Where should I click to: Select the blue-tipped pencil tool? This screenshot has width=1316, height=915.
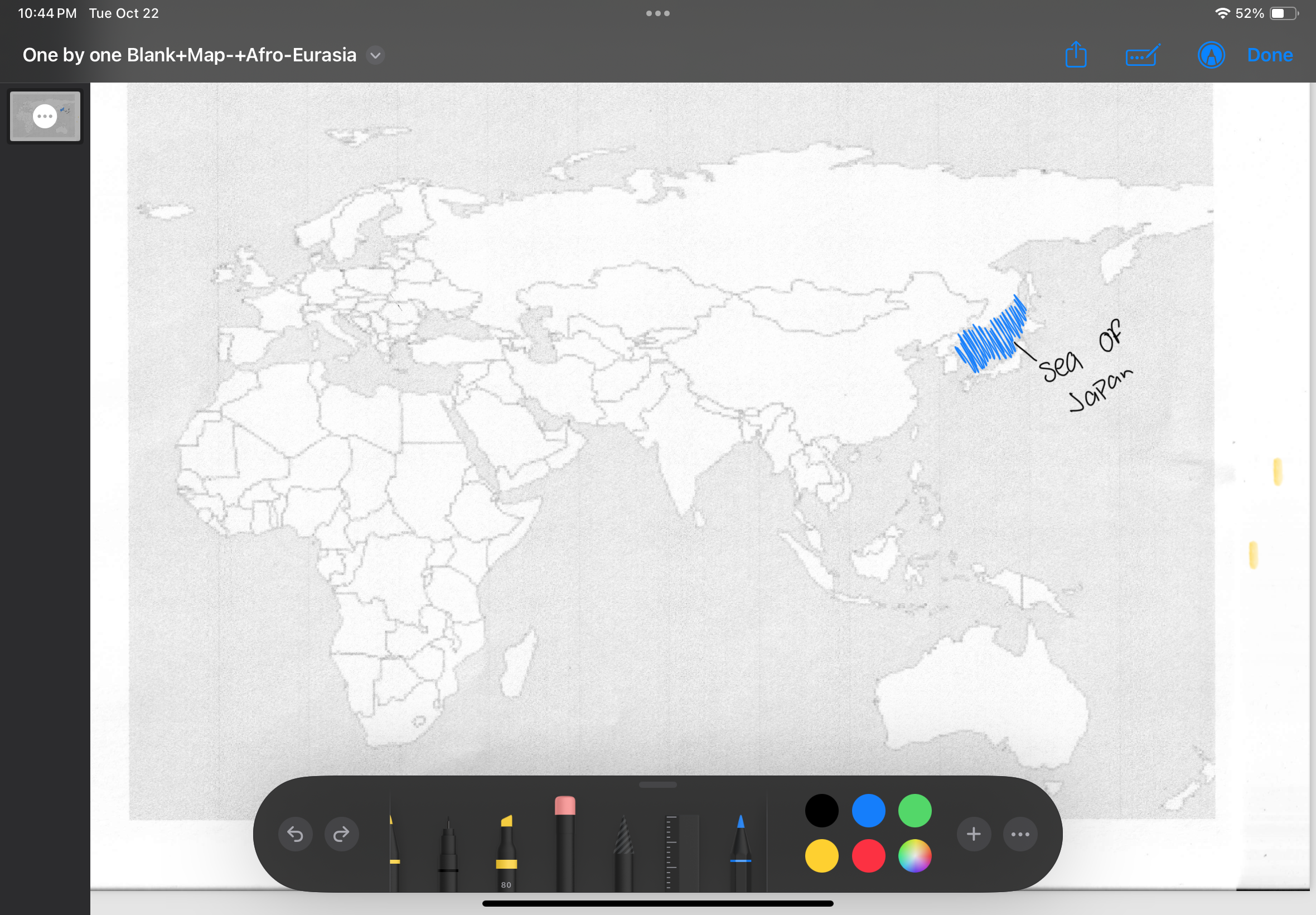(741, 853)
